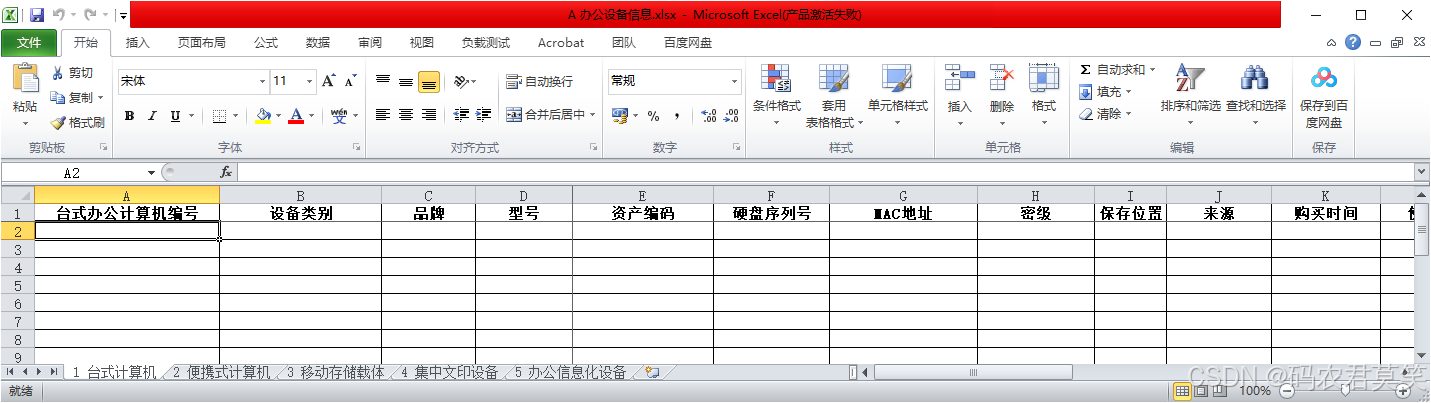Click the 格式 cells button
Screen dimensions: 1431x403
[1044, 97]
